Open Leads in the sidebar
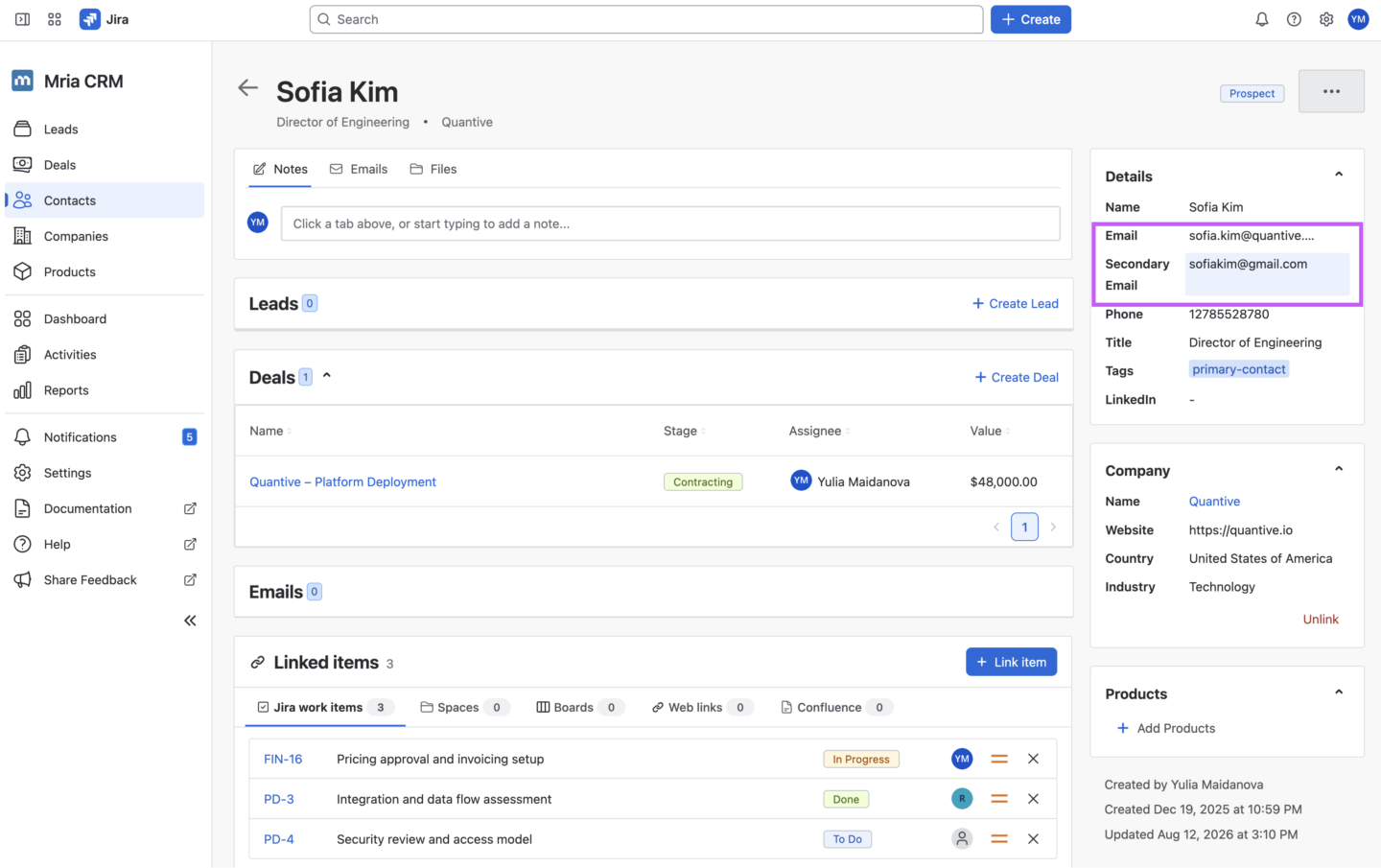The image size is (1381, 868). coord(105,129)
